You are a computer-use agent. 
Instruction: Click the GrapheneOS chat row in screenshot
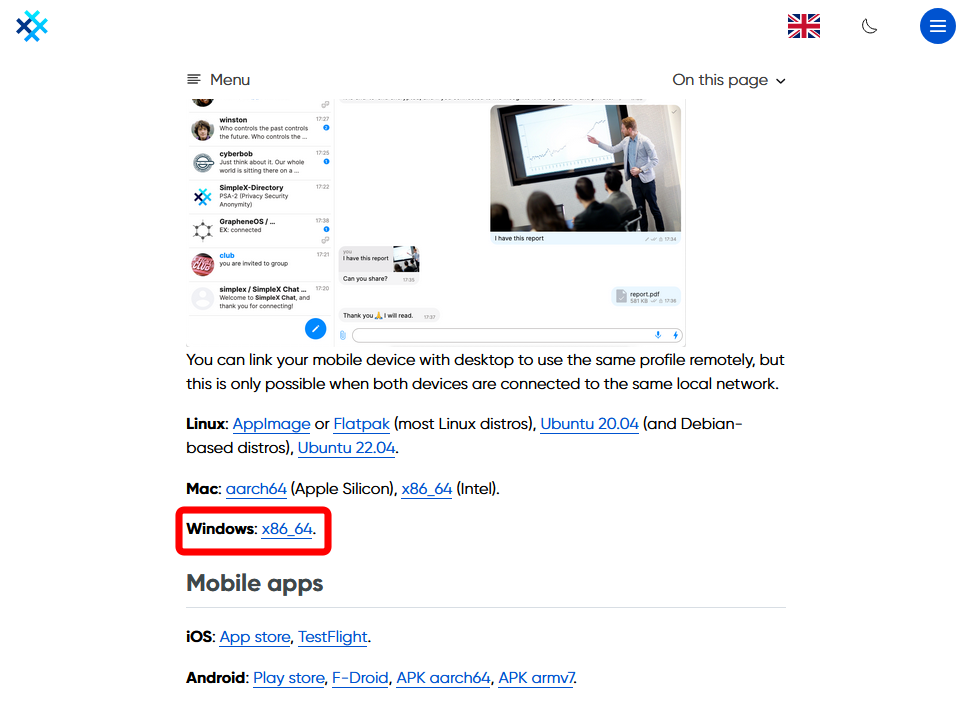260,230
